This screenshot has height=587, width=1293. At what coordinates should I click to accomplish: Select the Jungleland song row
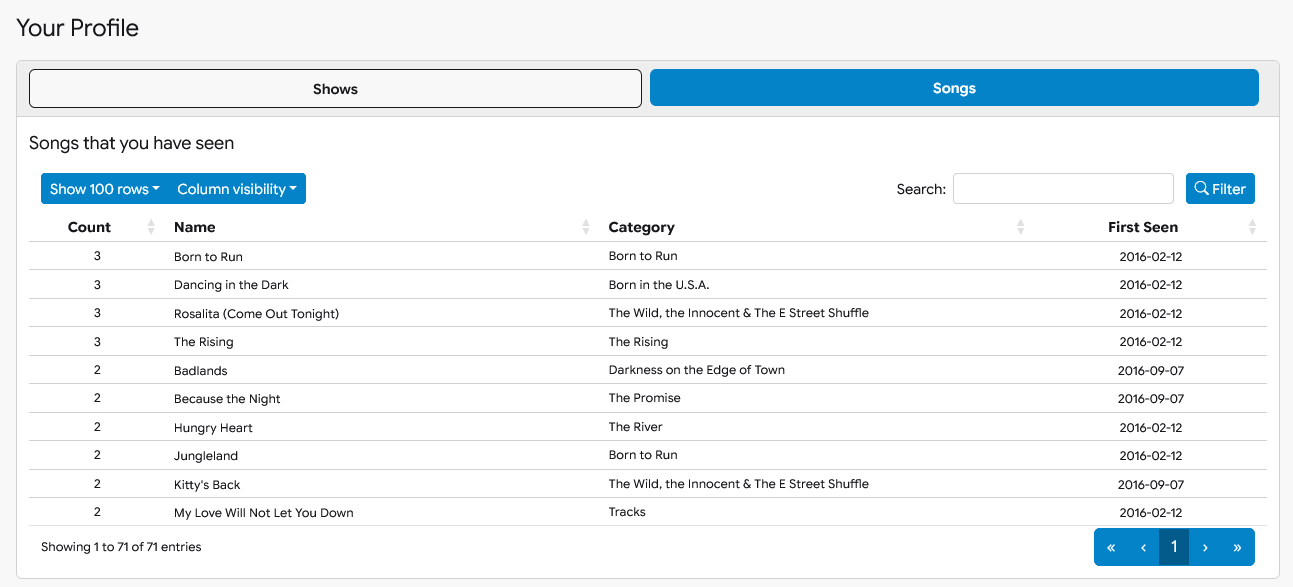click(206, 456)
